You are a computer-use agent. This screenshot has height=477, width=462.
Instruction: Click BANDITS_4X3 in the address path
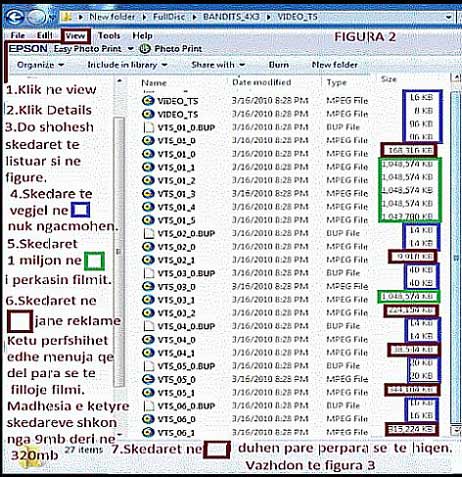(231, 17)
